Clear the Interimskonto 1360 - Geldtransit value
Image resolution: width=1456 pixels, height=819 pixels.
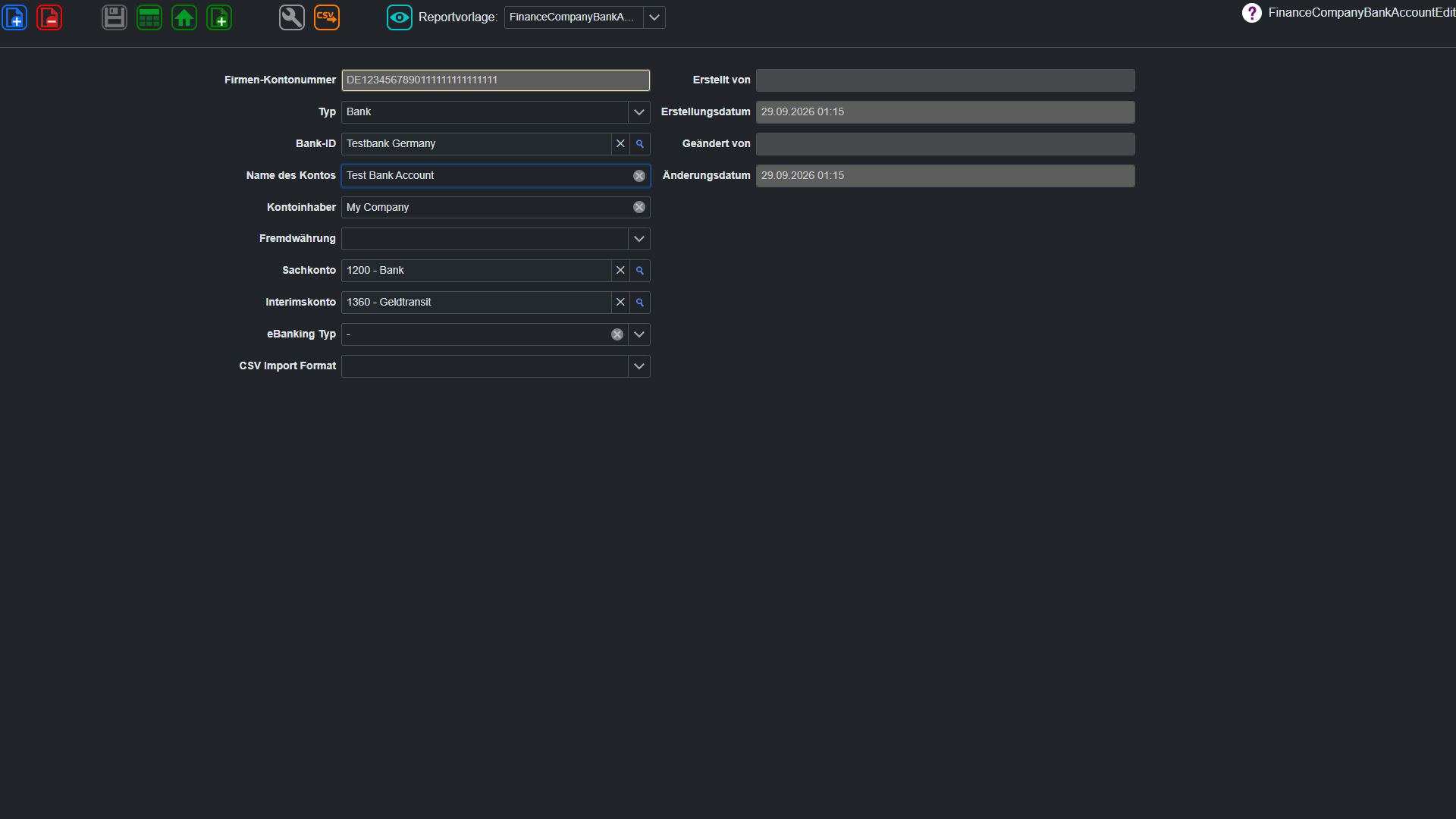(620, 303)
